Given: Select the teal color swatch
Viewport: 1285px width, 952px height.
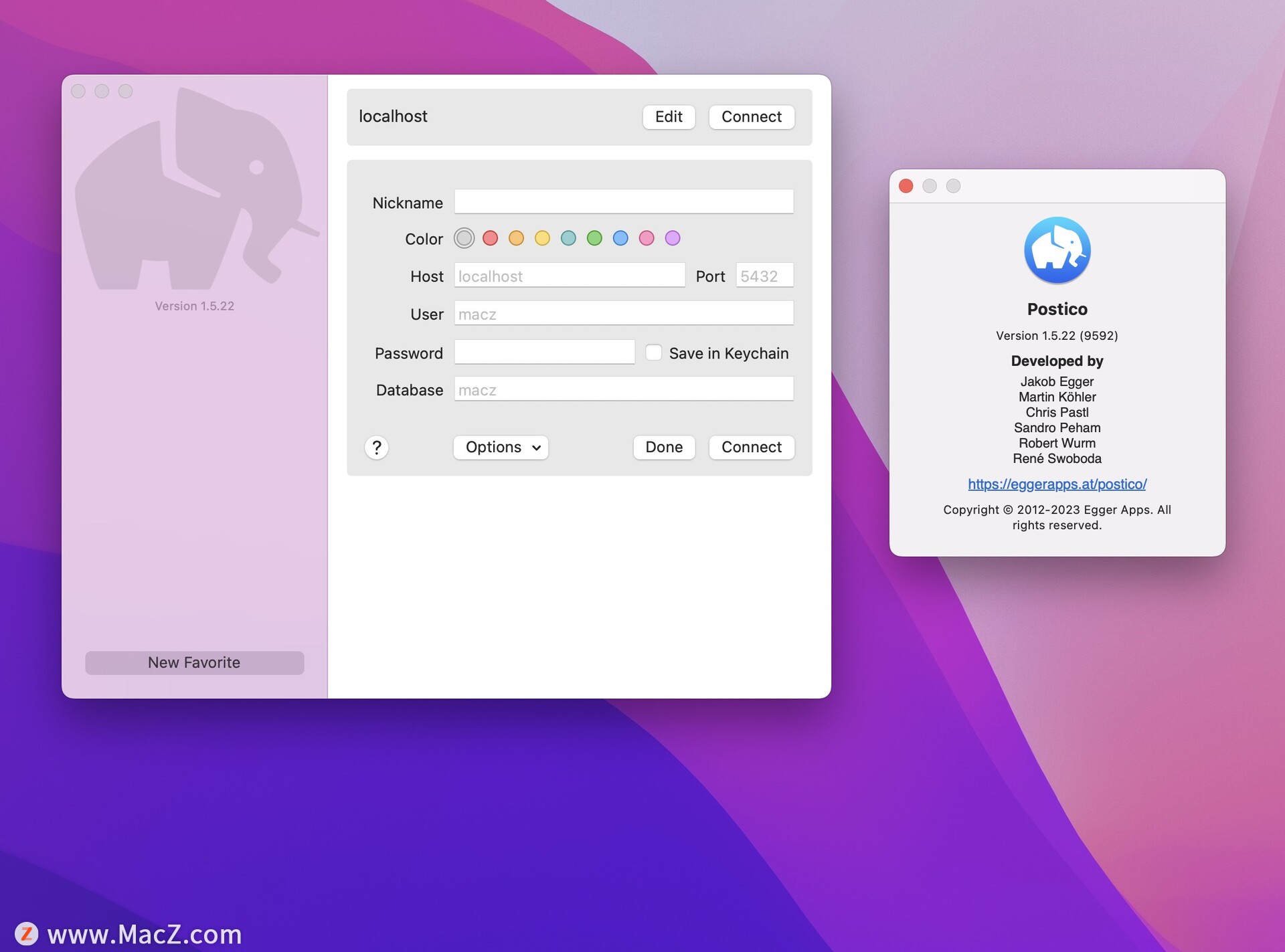Looking at the screenshot, I should (x=568, y=238).
